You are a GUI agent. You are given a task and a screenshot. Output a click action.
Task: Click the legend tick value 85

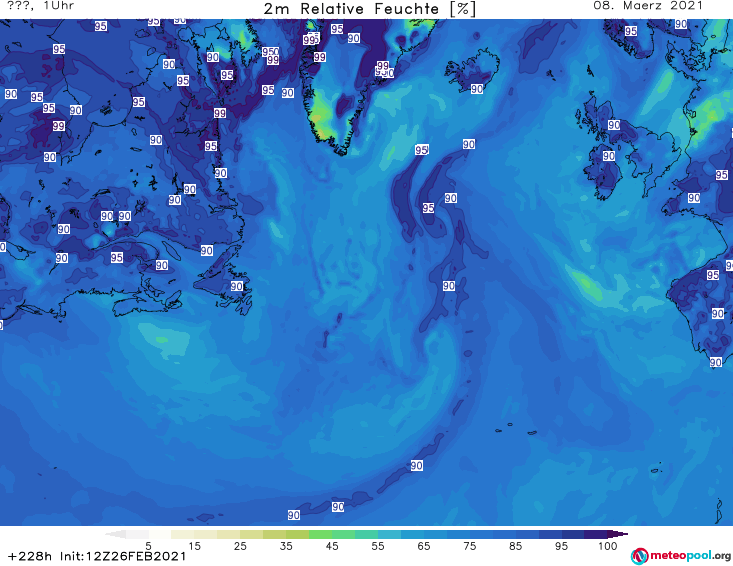click(x=515, y=546)
